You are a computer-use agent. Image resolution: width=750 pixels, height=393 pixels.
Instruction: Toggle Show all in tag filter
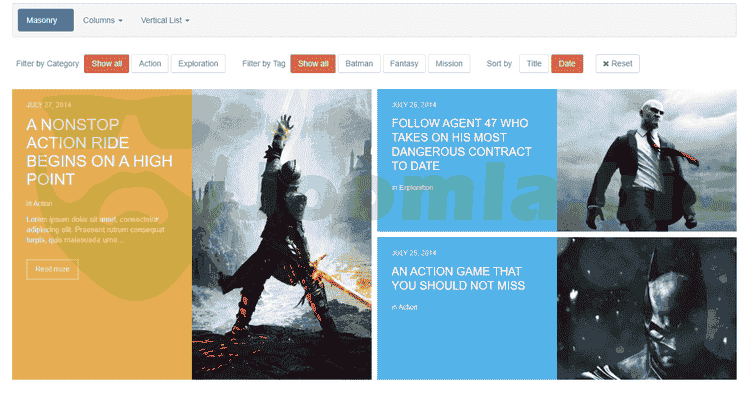pyautogui.click(x=313, y=64)
